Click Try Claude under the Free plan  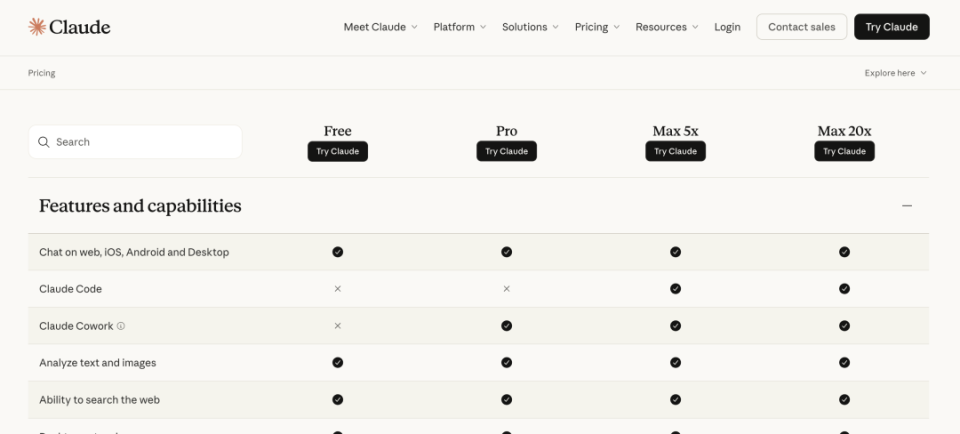(x=337, y=151)
